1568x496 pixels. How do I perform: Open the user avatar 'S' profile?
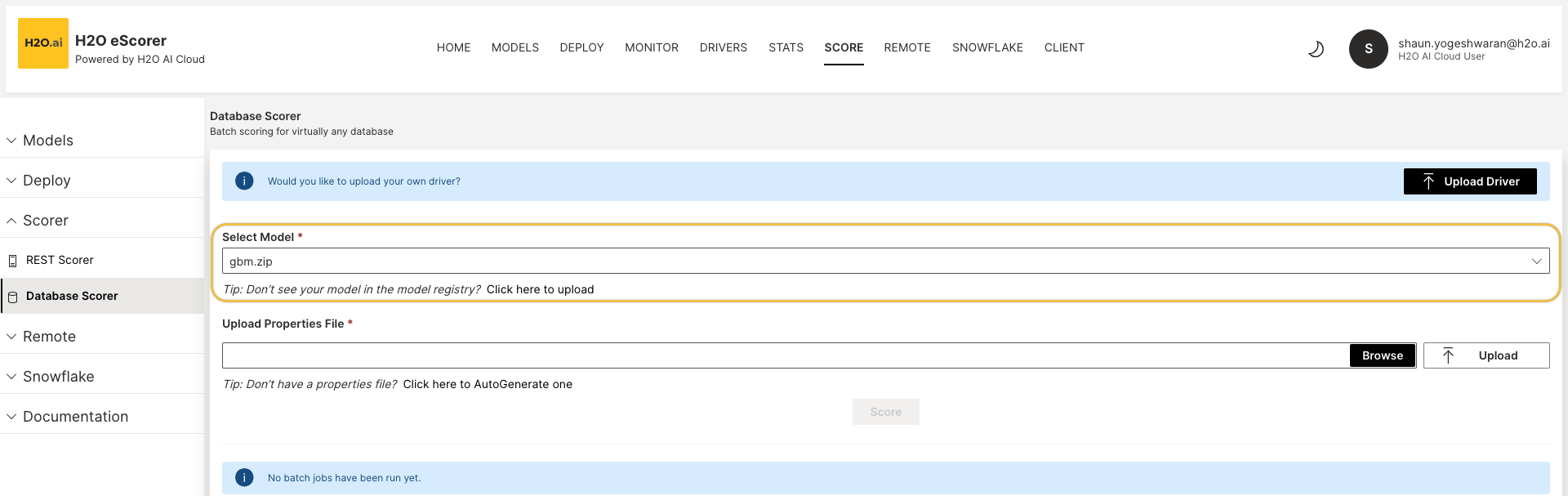[x=1368, y=49]
